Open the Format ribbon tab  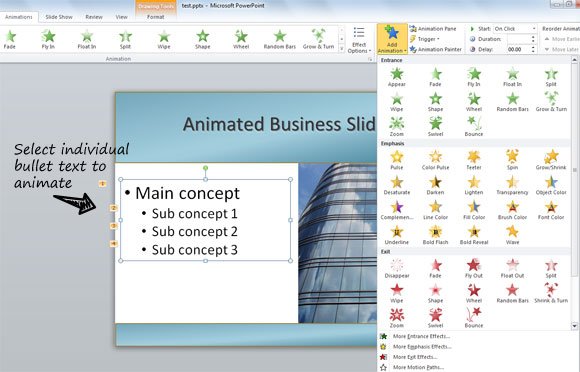click(x=155, y=17)
